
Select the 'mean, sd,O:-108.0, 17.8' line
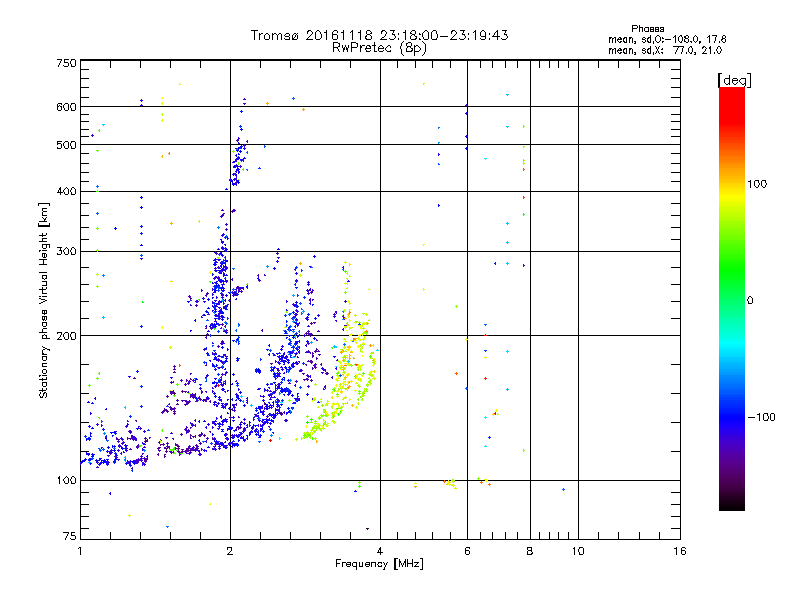667,39
